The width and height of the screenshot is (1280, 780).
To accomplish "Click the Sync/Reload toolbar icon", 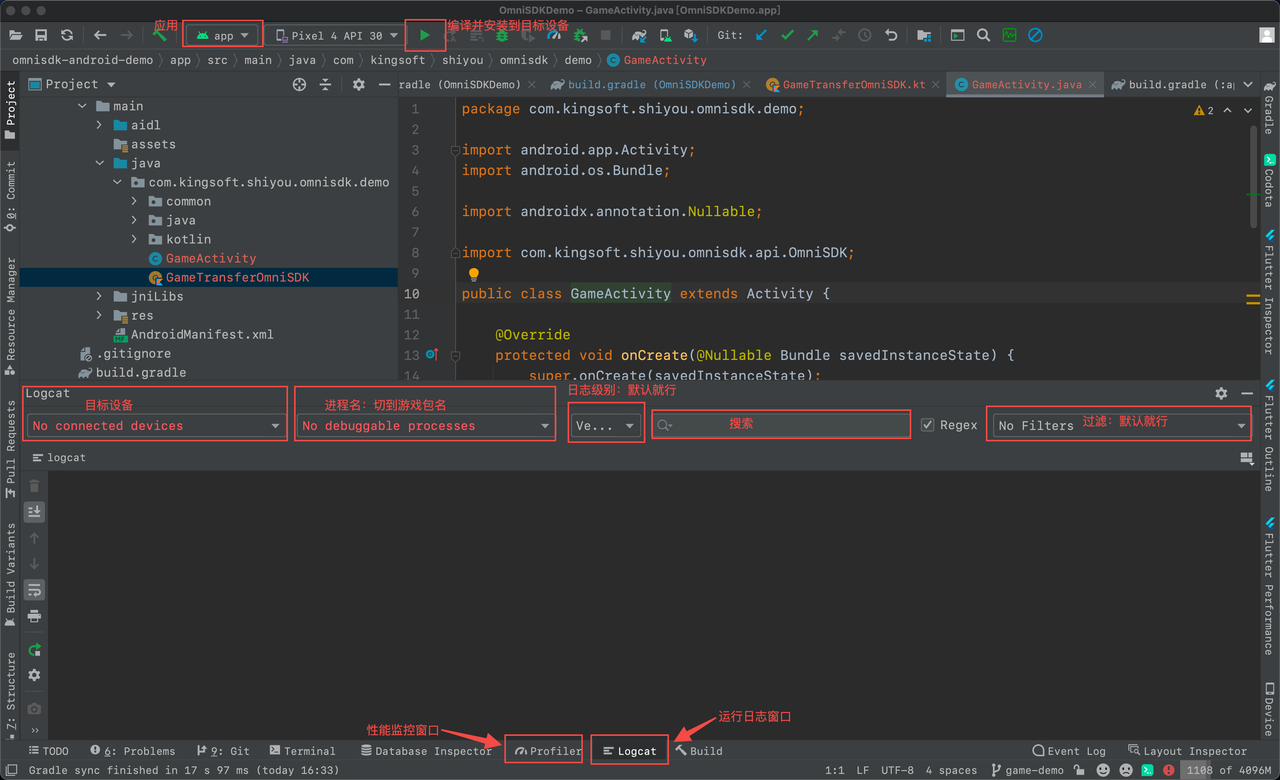I will point(67,35).
